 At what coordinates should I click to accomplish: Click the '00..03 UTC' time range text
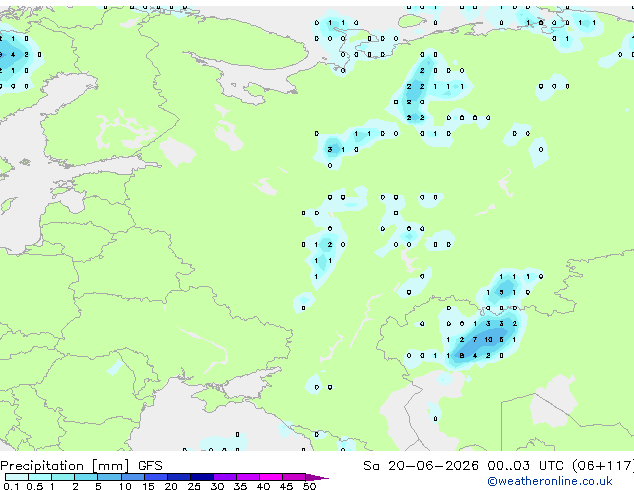point(525,466)
